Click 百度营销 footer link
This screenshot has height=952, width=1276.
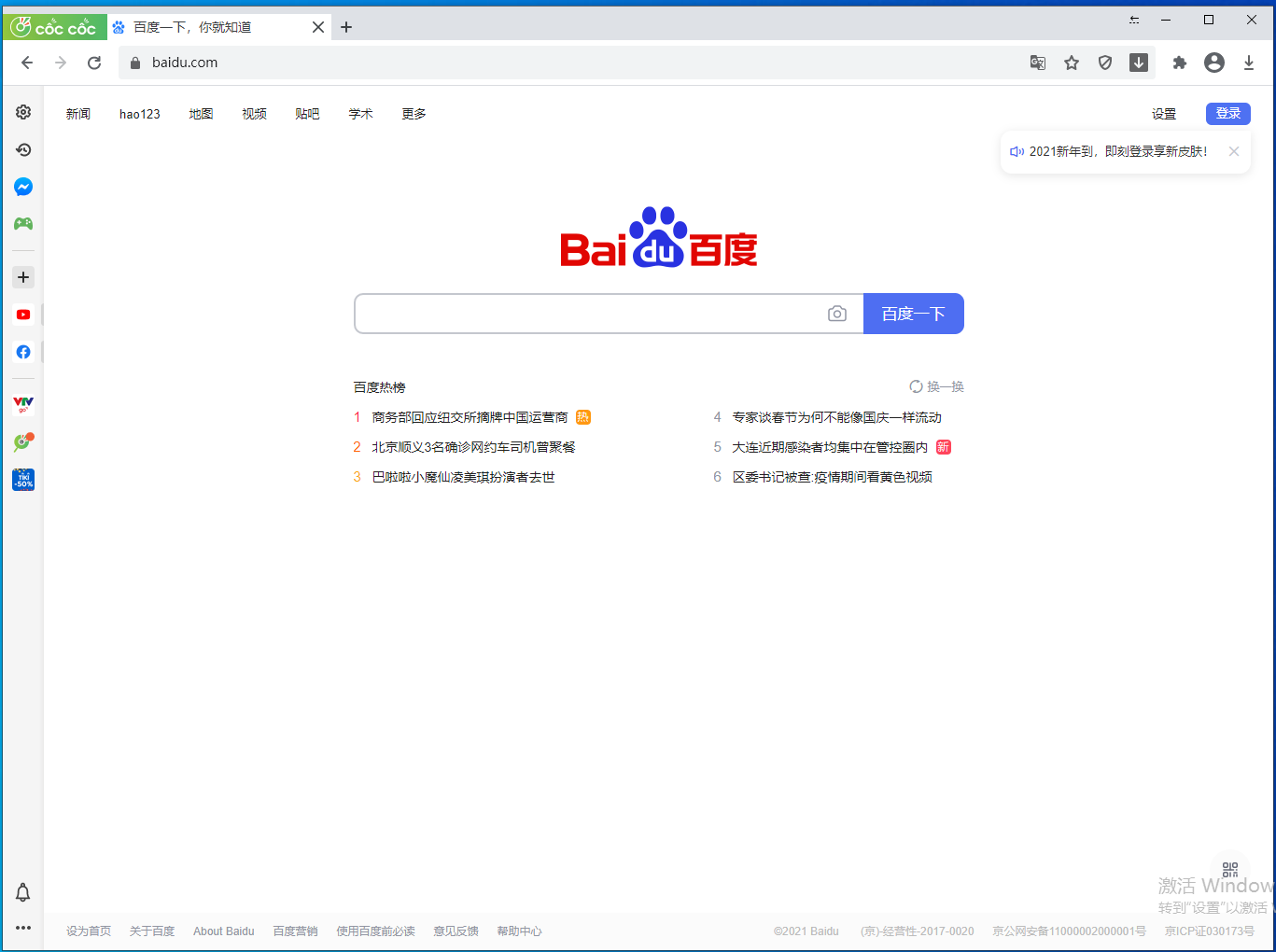pos(295,931)
